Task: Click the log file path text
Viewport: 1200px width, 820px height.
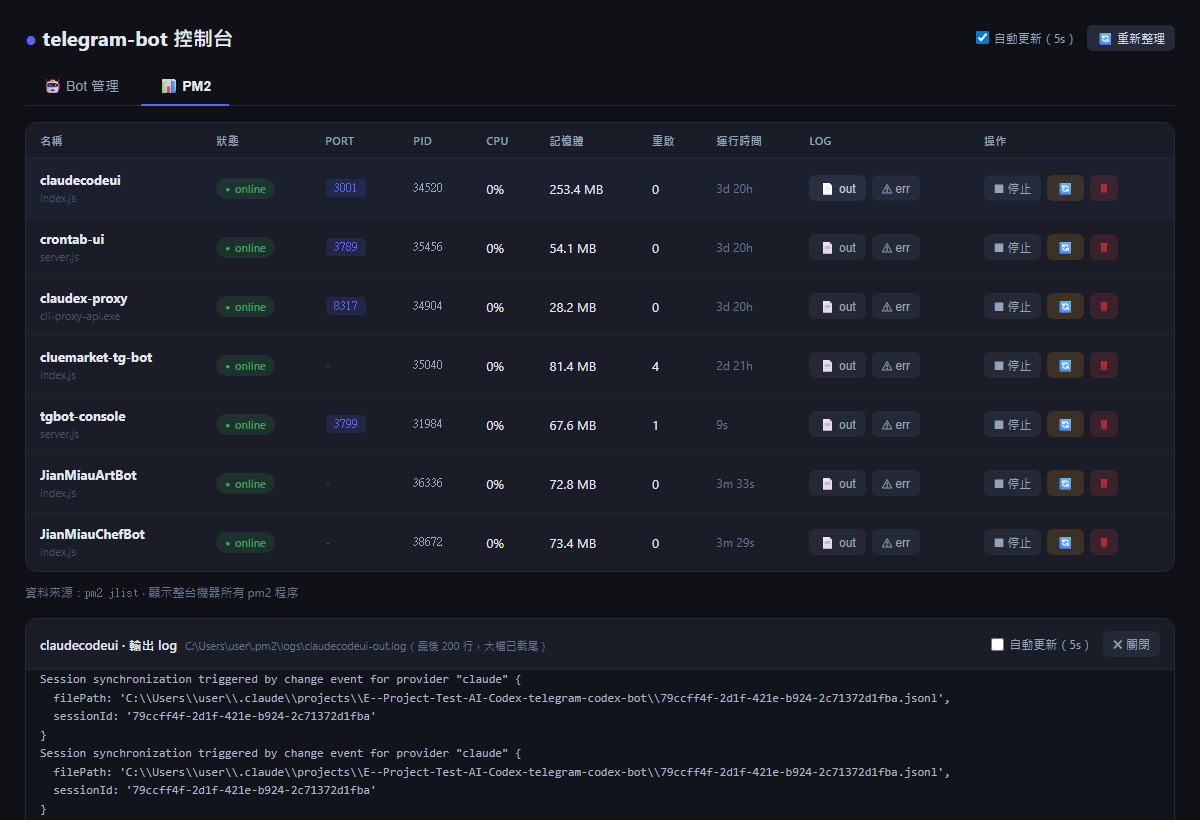Action: click(x=295, y=647)
